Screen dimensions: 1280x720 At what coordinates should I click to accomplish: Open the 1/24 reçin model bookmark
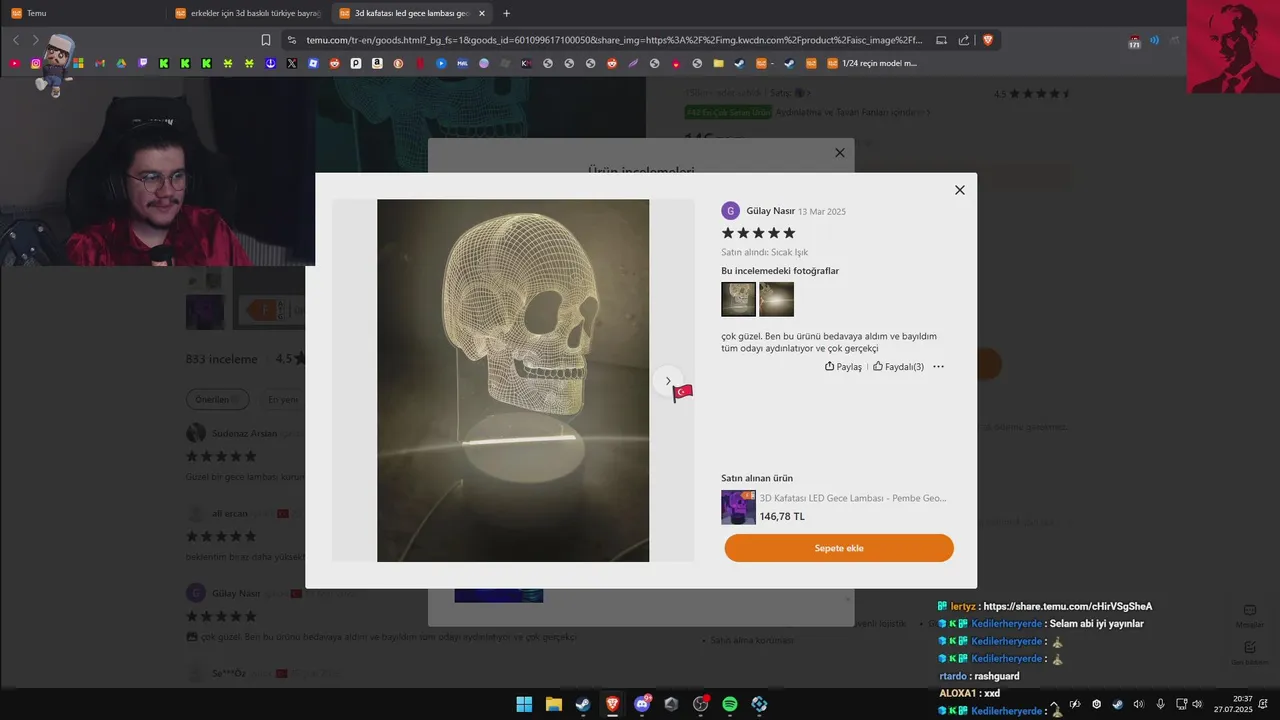click(x=872, y=63)
